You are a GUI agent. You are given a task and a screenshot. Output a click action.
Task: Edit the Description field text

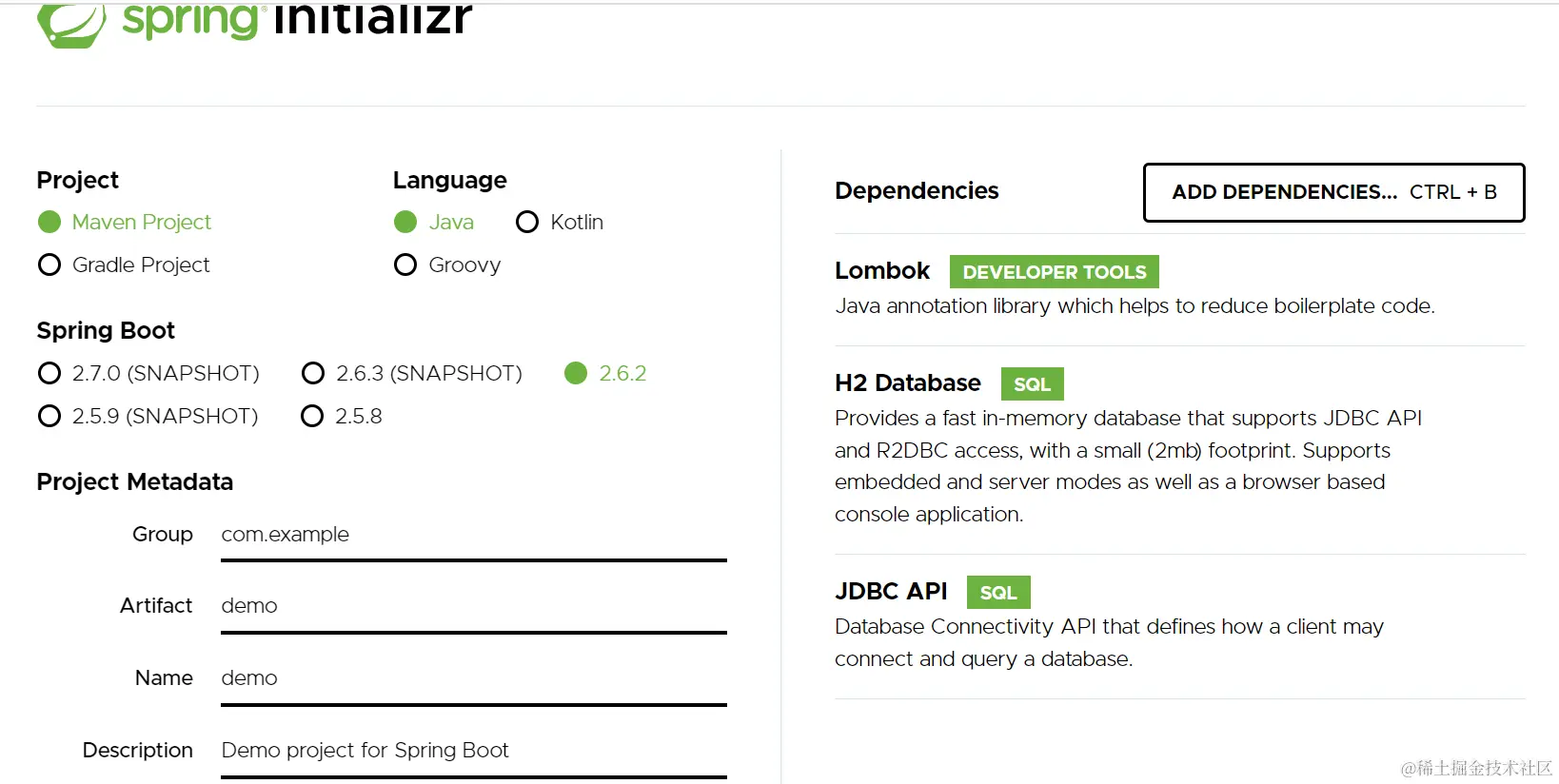pyautogui.click(x=473, y=751)
